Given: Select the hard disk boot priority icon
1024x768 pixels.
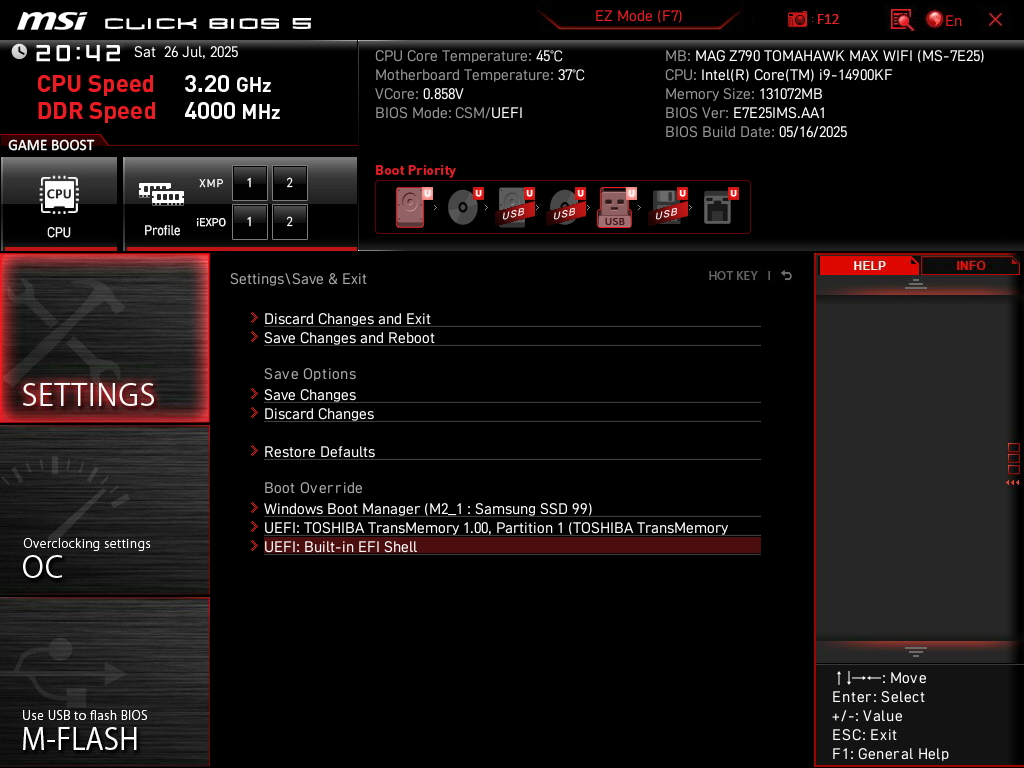Looking at the screenshot, I should click(411, 207).
